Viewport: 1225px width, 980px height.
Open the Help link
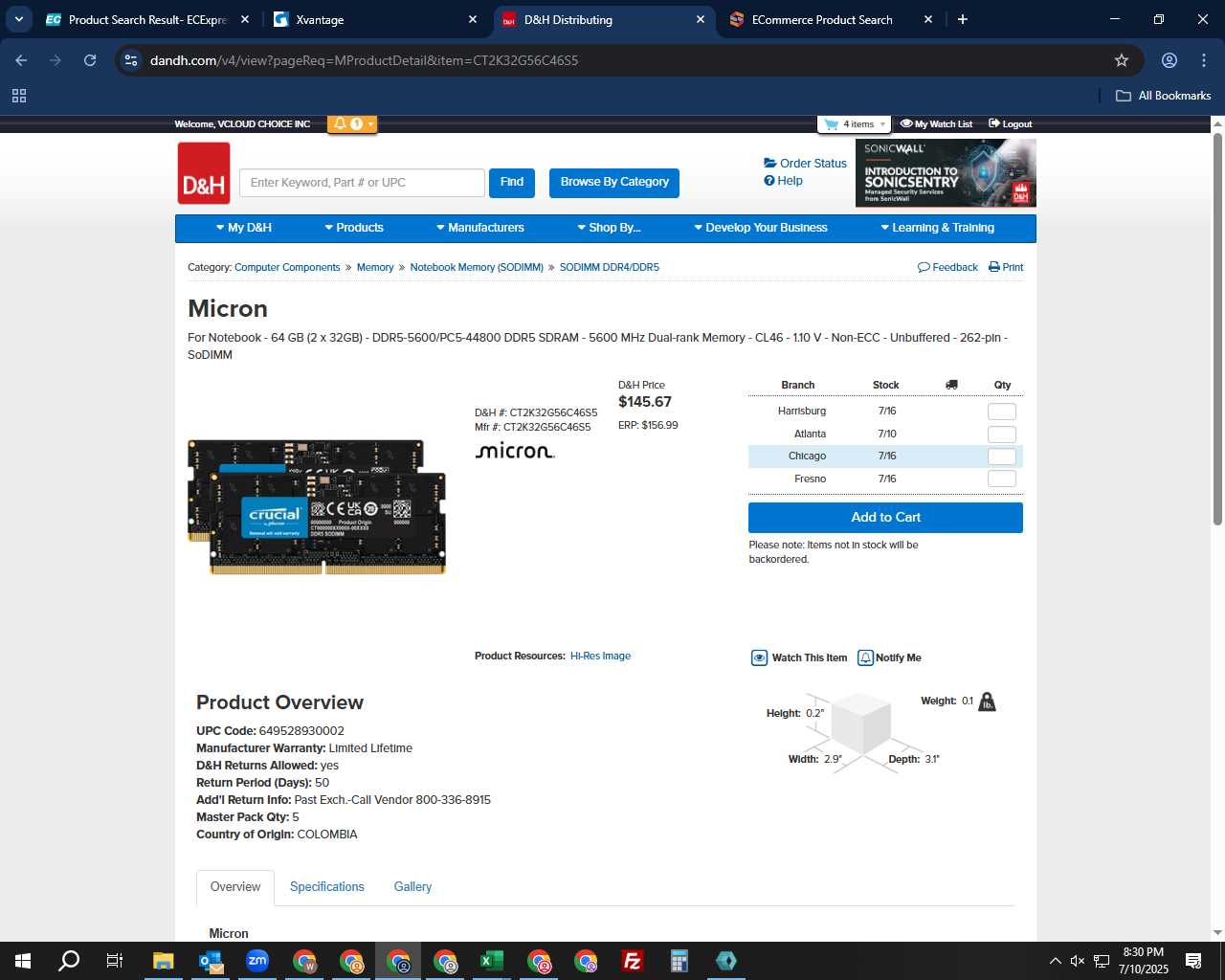click(x=784, y=181)
